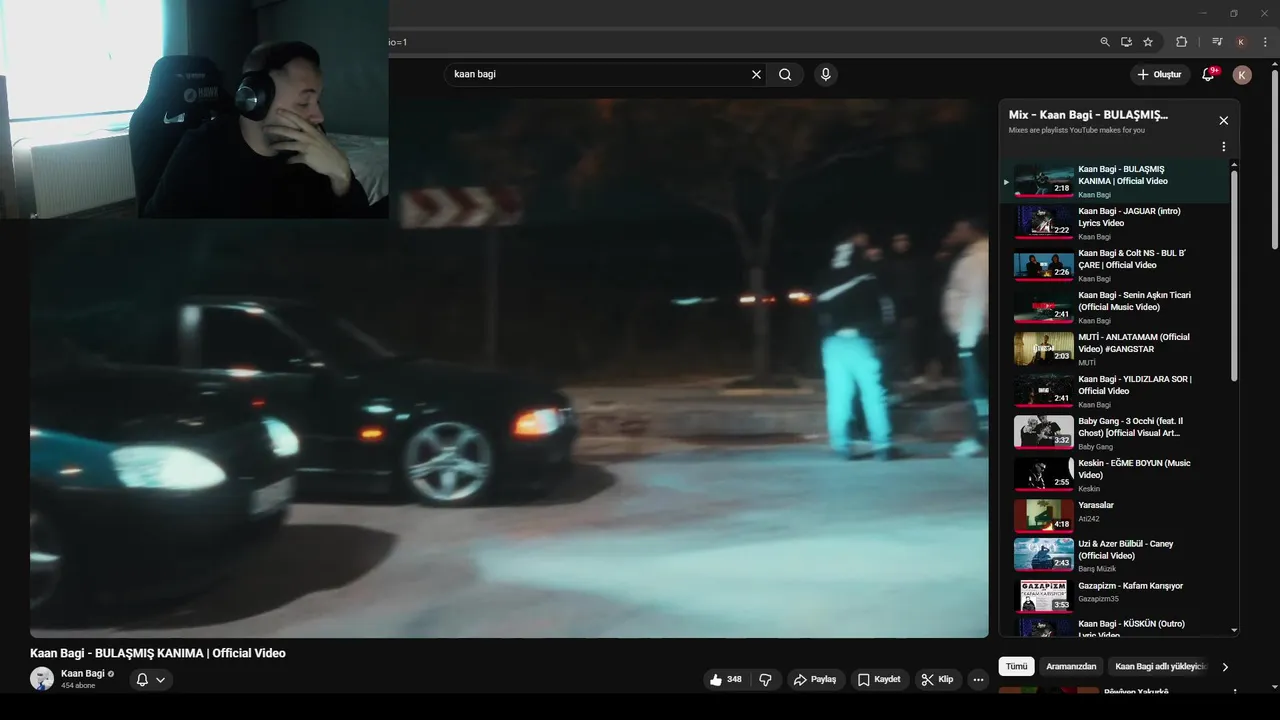
Task: Select the Aramanızdan filter chip
Action: click(1071, 666)
